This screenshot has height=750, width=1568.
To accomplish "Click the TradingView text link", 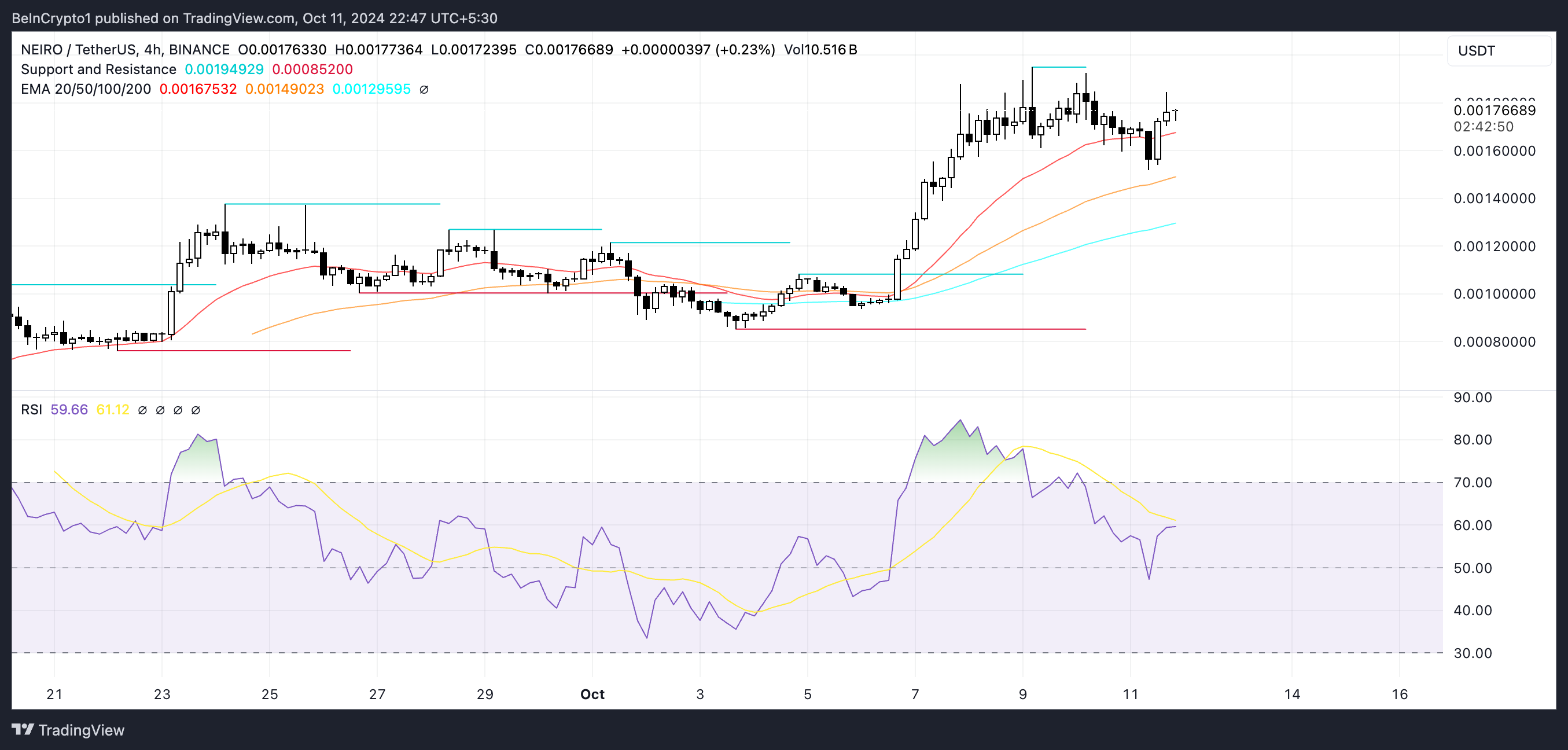I will pyautogui.click(x=81, y=730).
